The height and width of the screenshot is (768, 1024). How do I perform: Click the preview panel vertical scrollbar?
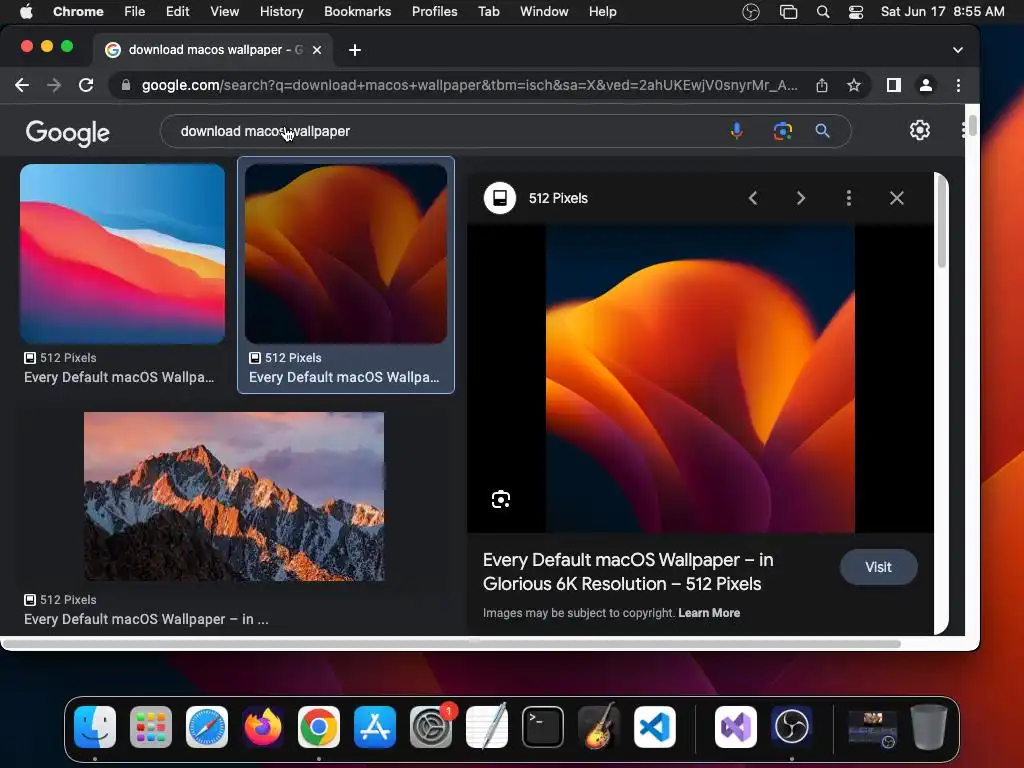(x=941, y=222)
